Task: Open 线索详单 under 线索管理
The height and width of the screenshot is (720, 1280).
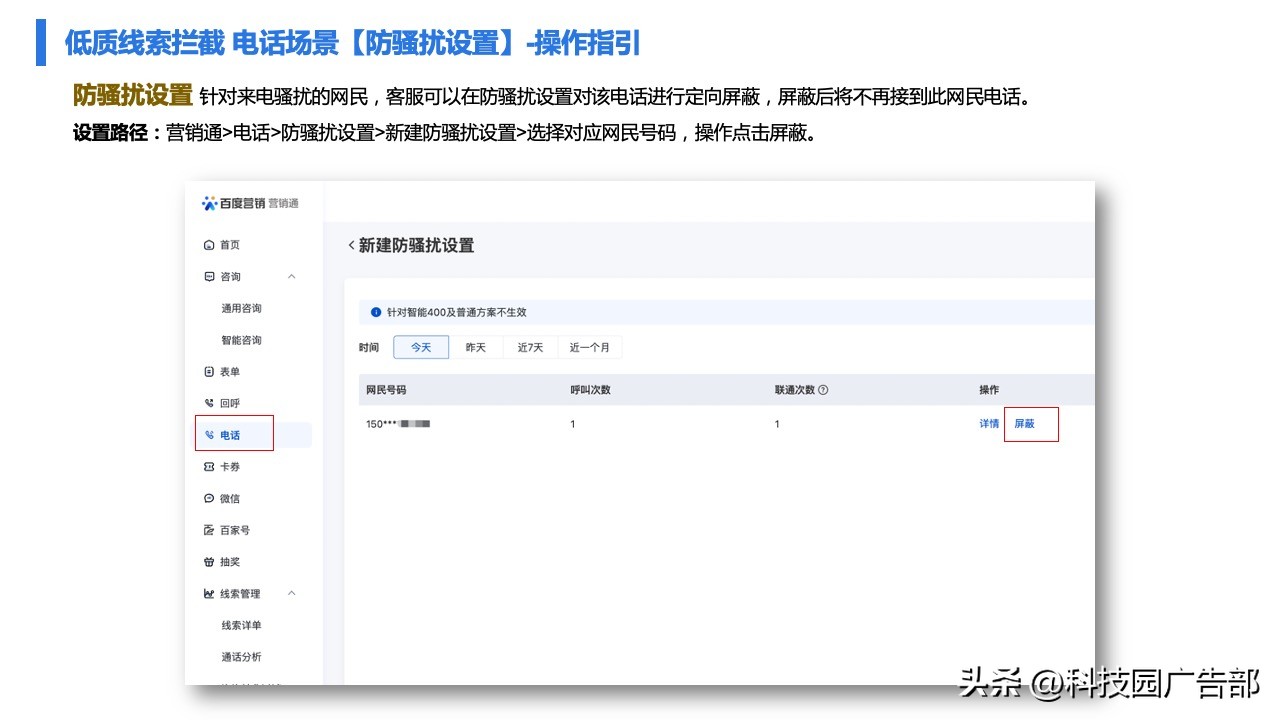Action: pyautogui.click(x=241, y=624)
